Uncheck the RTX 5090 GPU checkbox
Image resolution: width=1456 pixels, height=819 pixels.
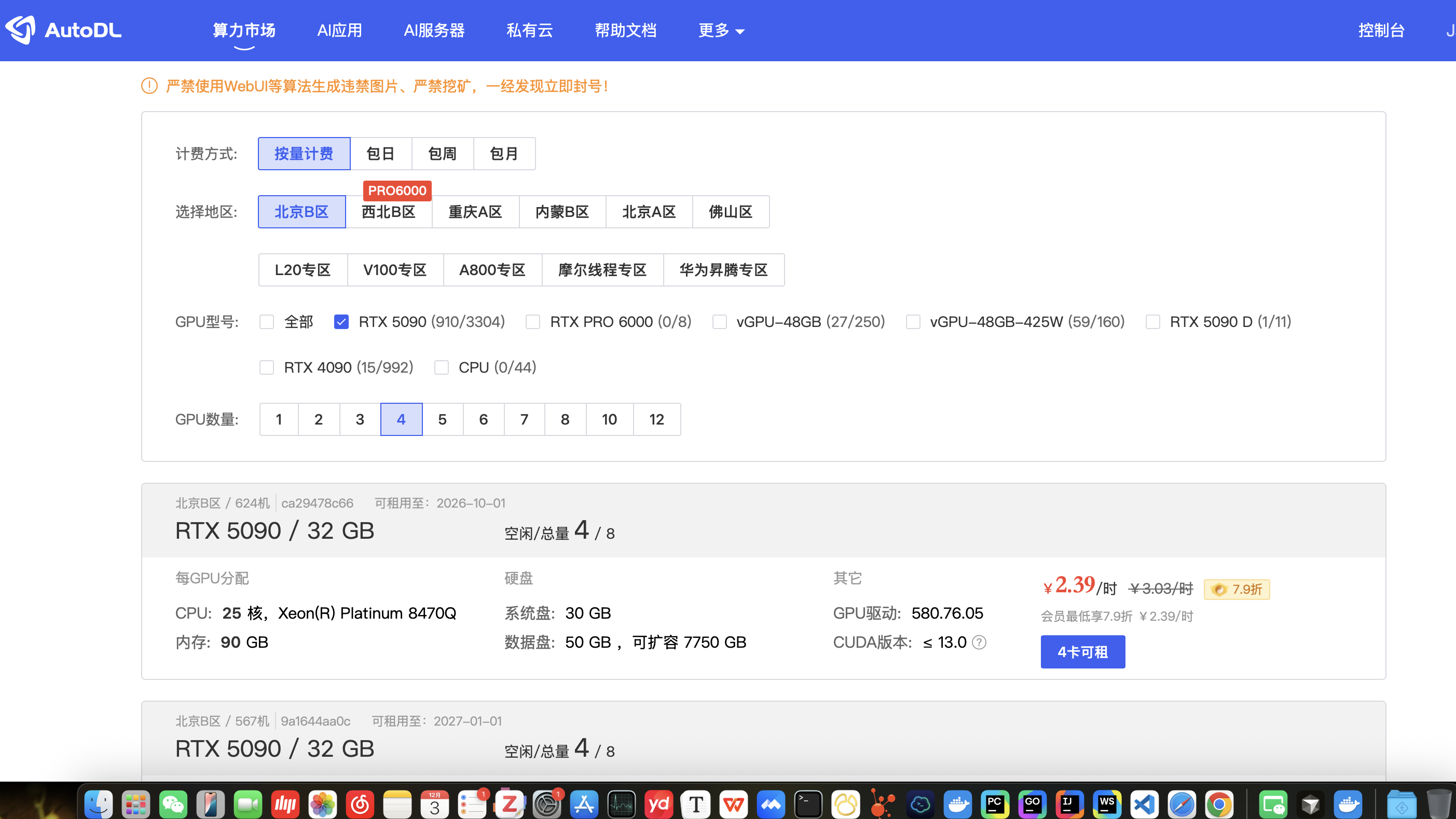click(341, 322)
